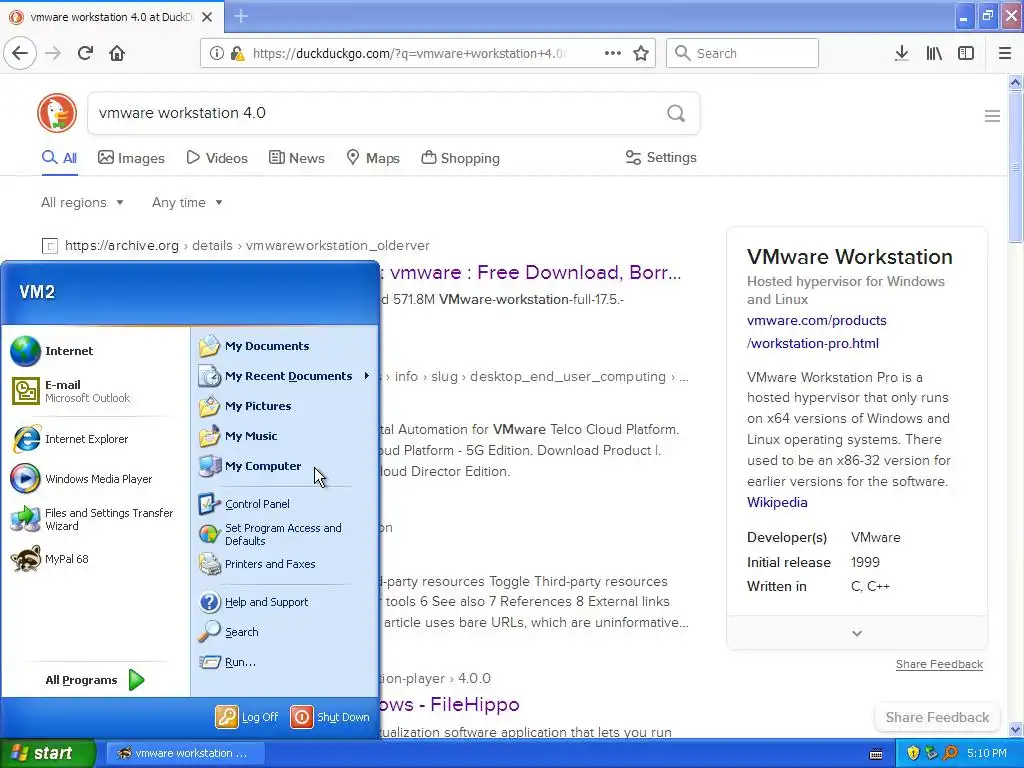
Task: Open the Wikipedia link in info card
Action: [x=777, y=502]
